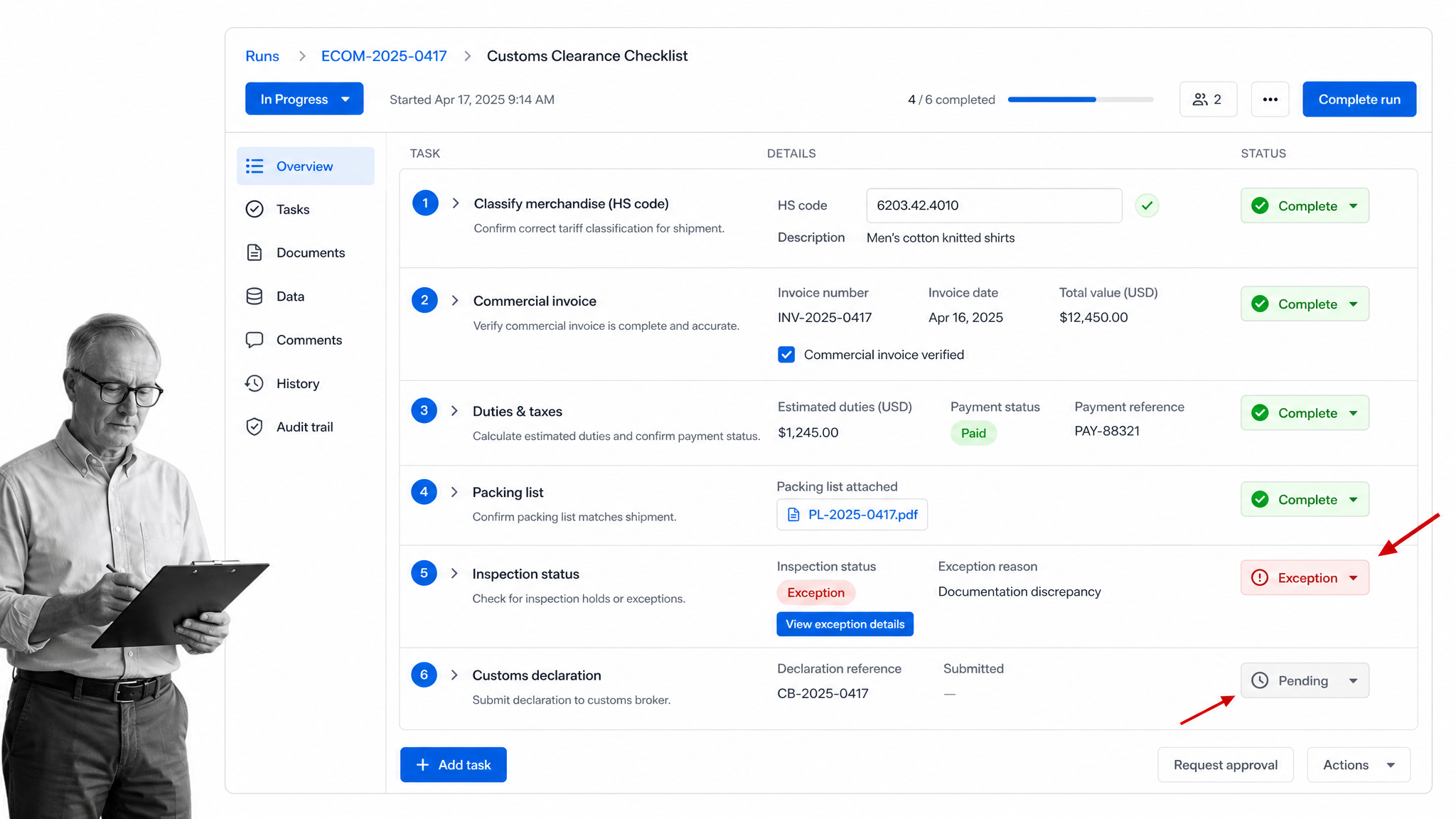Click step number 2 badge
Screen dimensions: 1456x819
[x=424, y=300]
